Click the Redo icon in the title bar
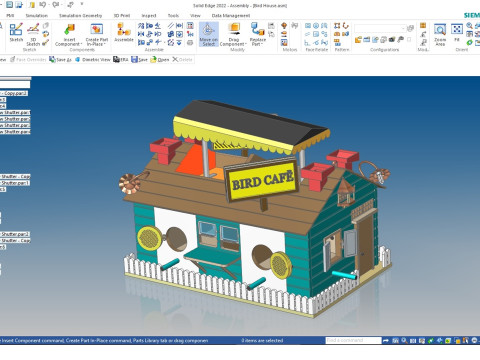480x360 pixels. pyautogui.click(x=55, y=5)
